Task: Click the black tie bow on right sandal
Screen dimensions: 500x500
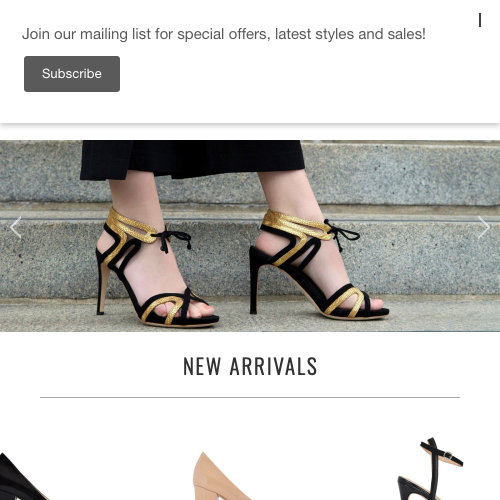Action: pos(342,234)
